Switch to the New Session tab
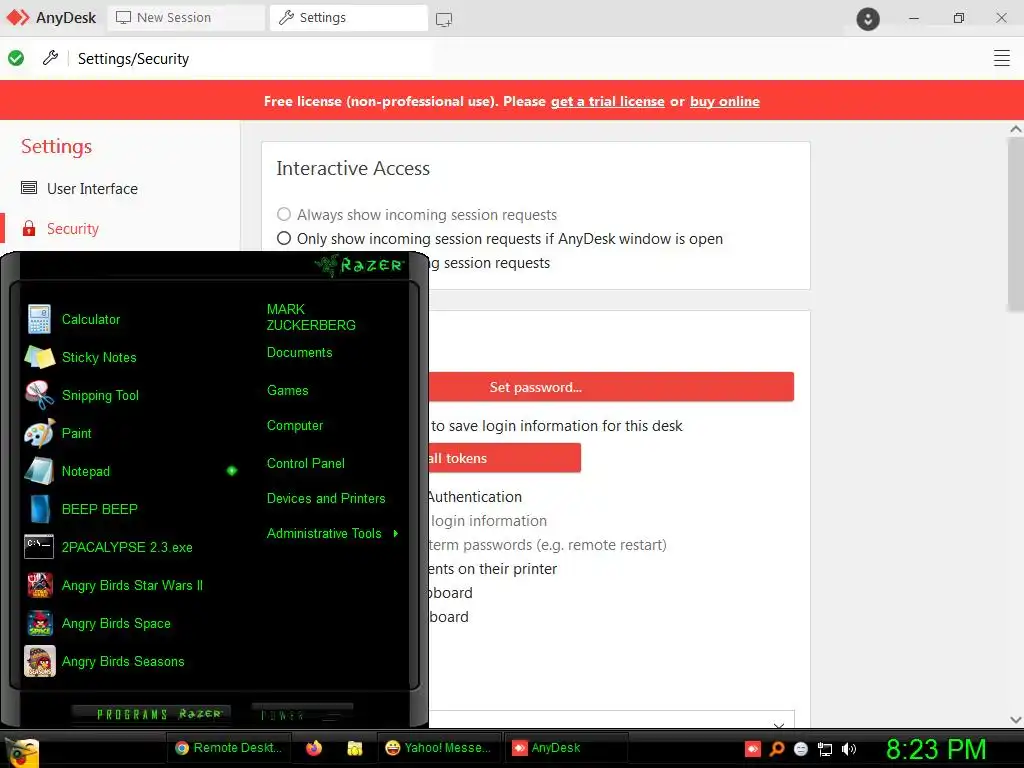The width and height of the screenshot is (1024, 768). [x=186, y=18]
